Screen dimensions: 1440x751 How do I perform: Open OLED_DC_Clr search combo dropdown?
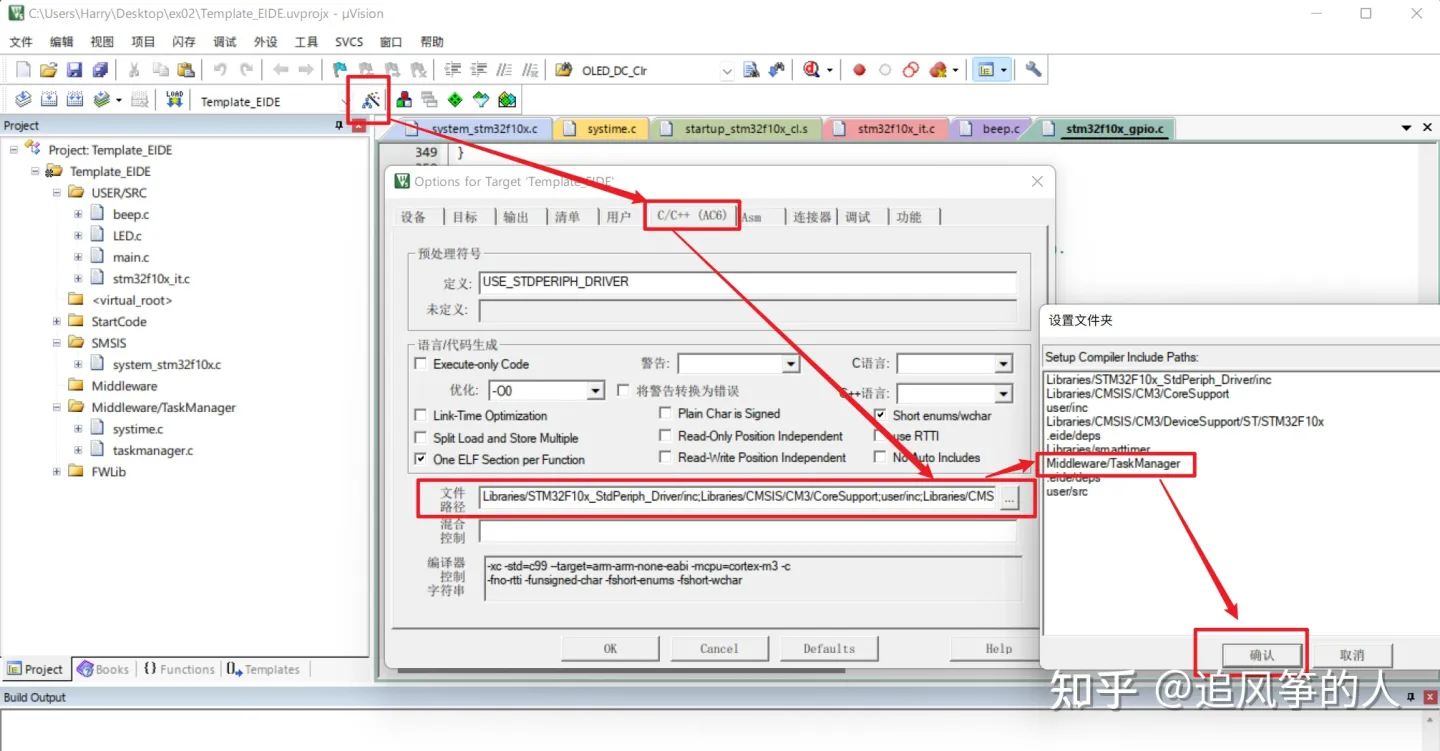coord(727,71)
